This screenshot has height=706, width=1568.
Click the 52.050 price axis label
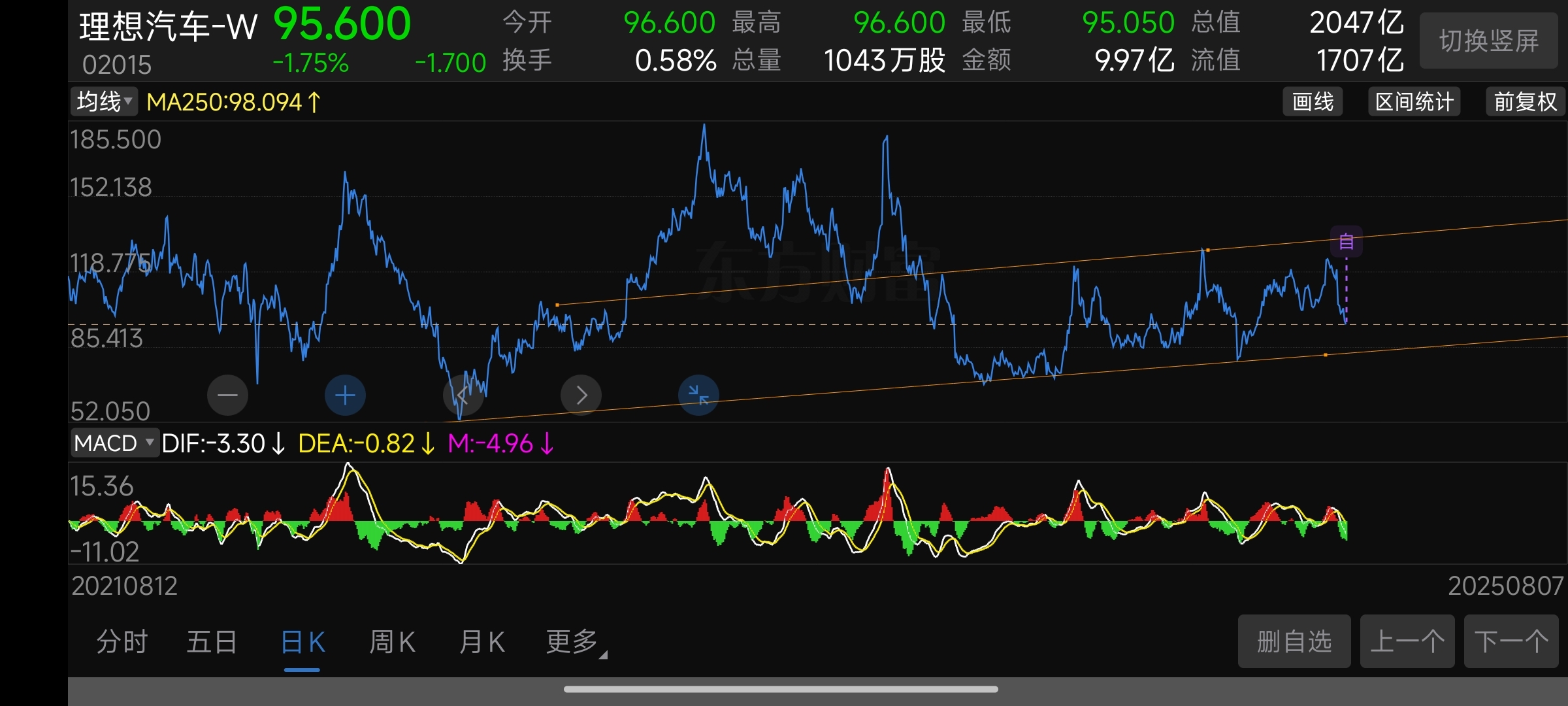click(110, 411)
